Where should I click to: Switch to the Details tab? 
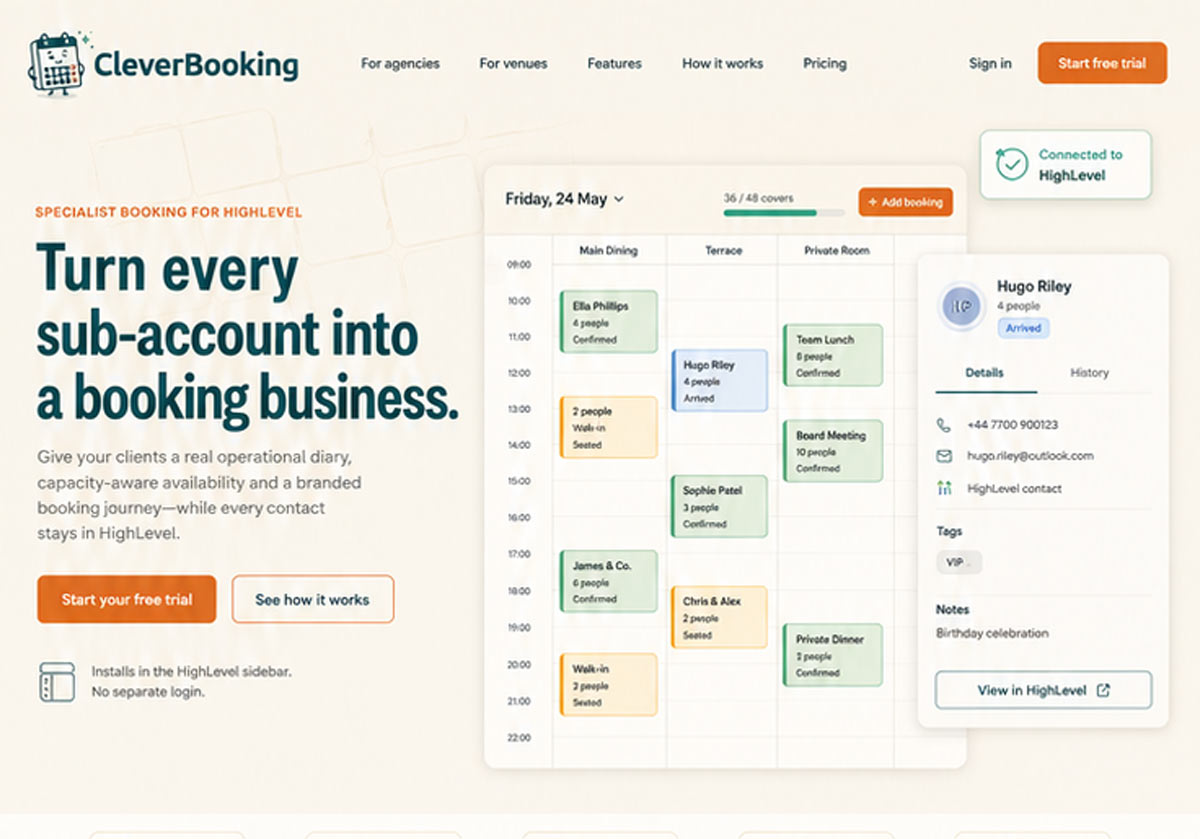click(985, 373)
